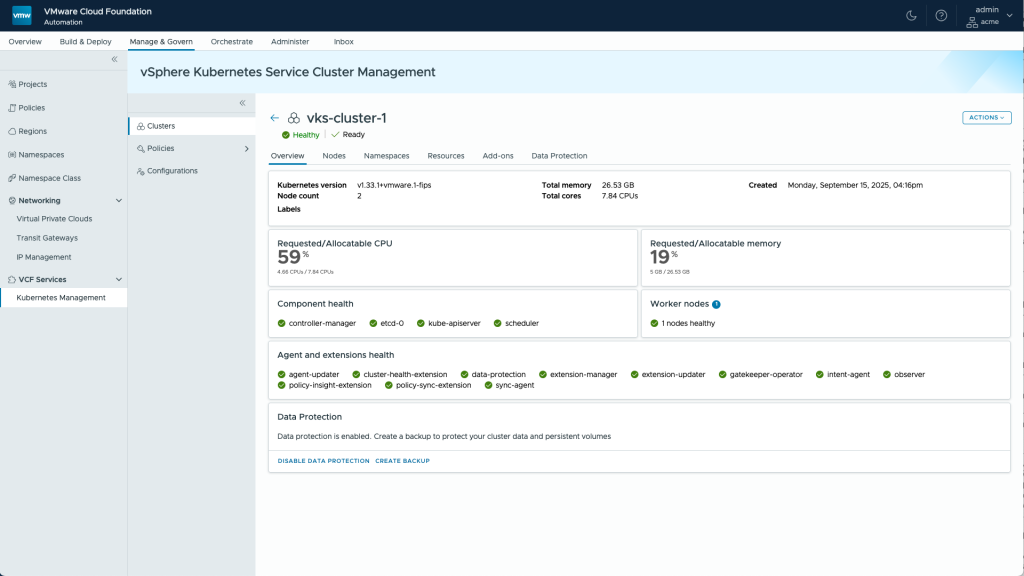
Task: Click the Clusters item icon
Action: coord(140,126)
